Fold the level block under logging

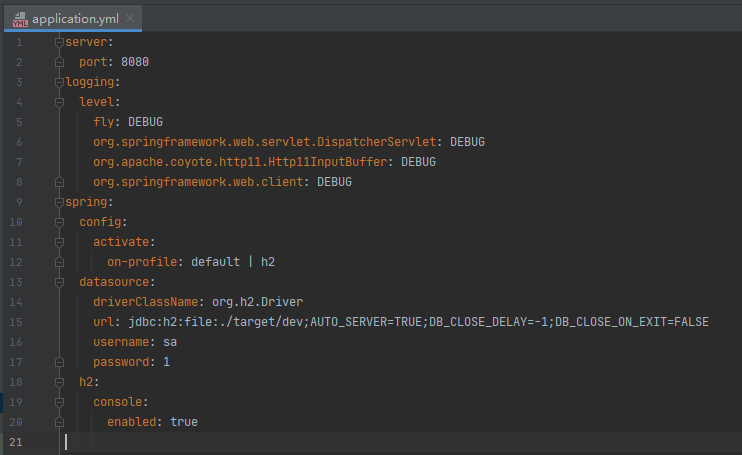point(60,102)
